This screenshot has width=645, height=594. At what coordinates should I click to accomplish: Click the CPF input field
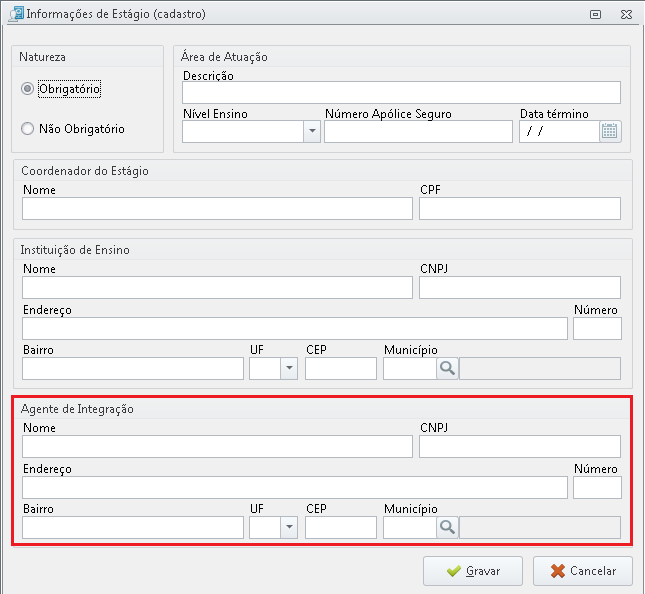[x=520, y=208]
